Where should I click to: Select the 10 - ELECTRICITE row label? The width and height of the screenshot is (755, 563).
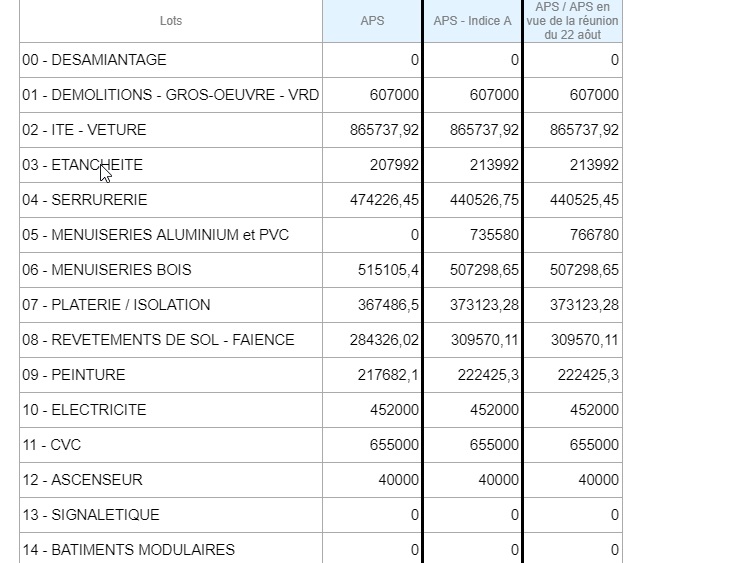tap(84, 410)
